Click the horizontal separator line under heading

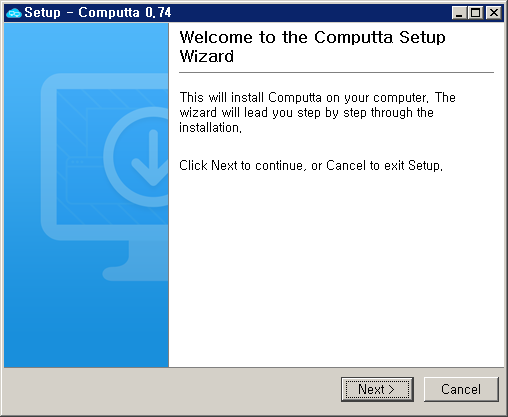point(336,72)
